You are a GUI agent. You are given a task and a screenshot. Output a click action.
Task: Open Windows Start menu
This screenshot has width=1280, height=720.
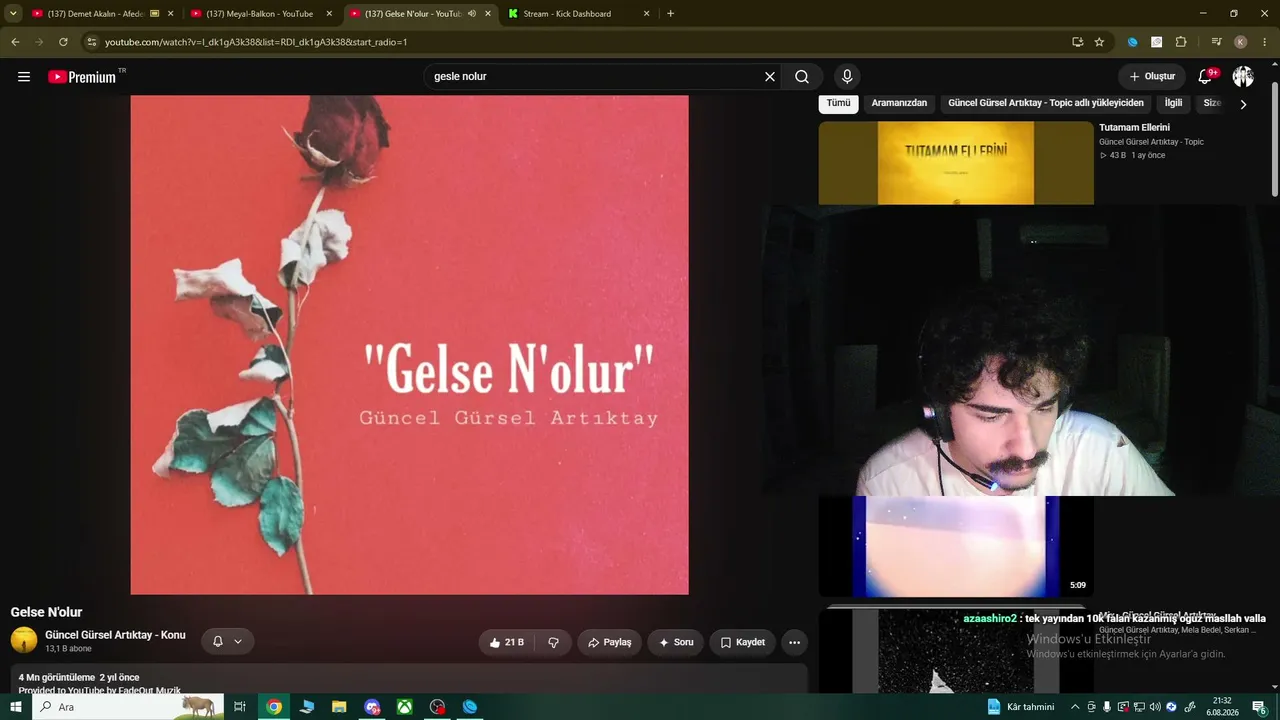pyautogui.click(x=15, y=707)
